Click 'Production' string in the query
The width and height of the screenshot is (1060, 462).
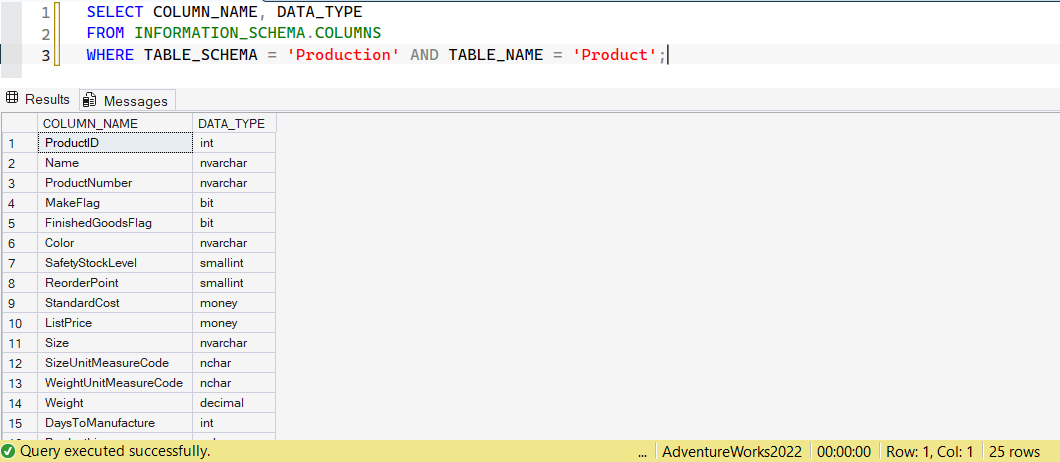(343, 55)
